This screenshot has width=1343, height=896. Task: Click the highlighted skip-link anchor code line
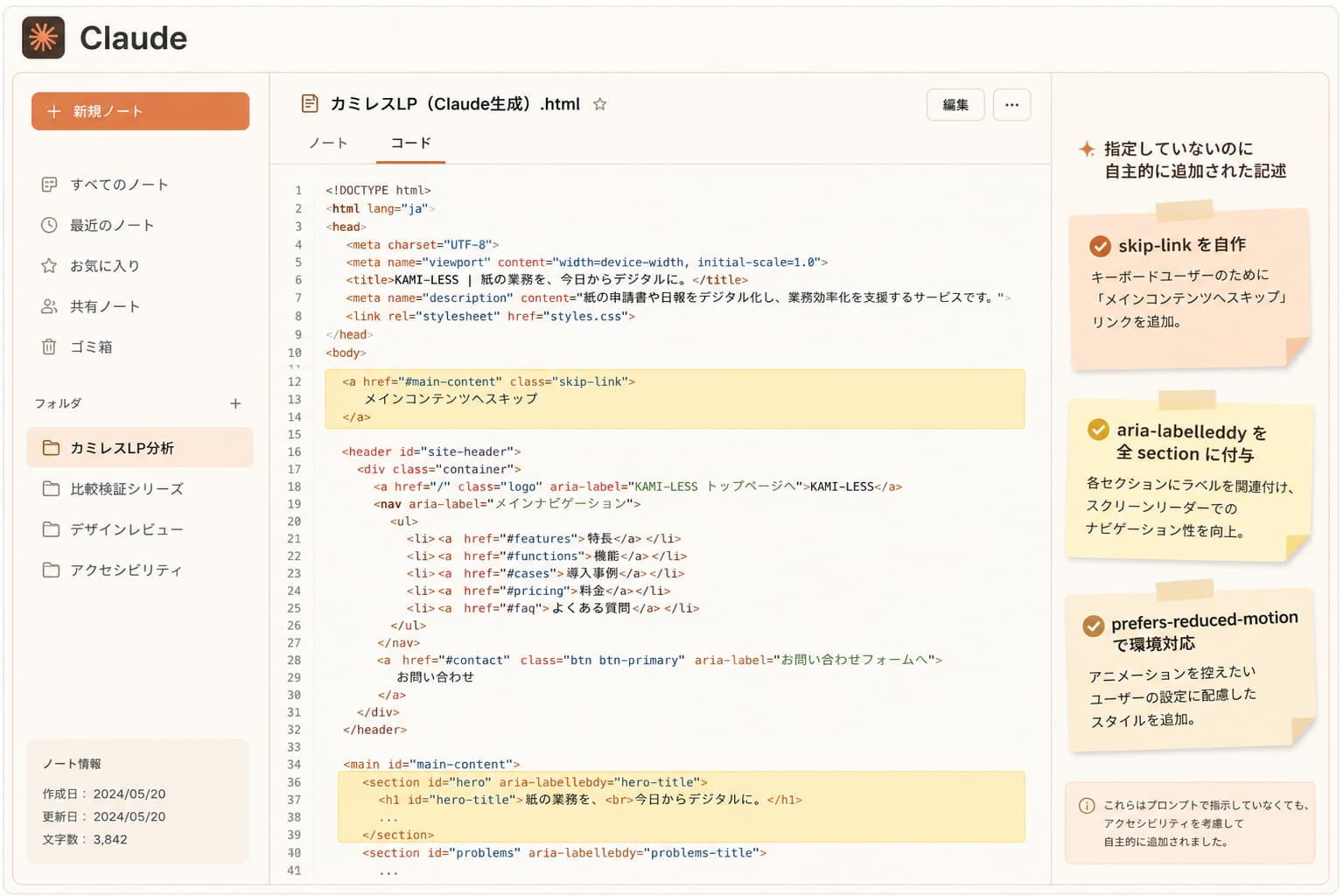pos(489,381)
